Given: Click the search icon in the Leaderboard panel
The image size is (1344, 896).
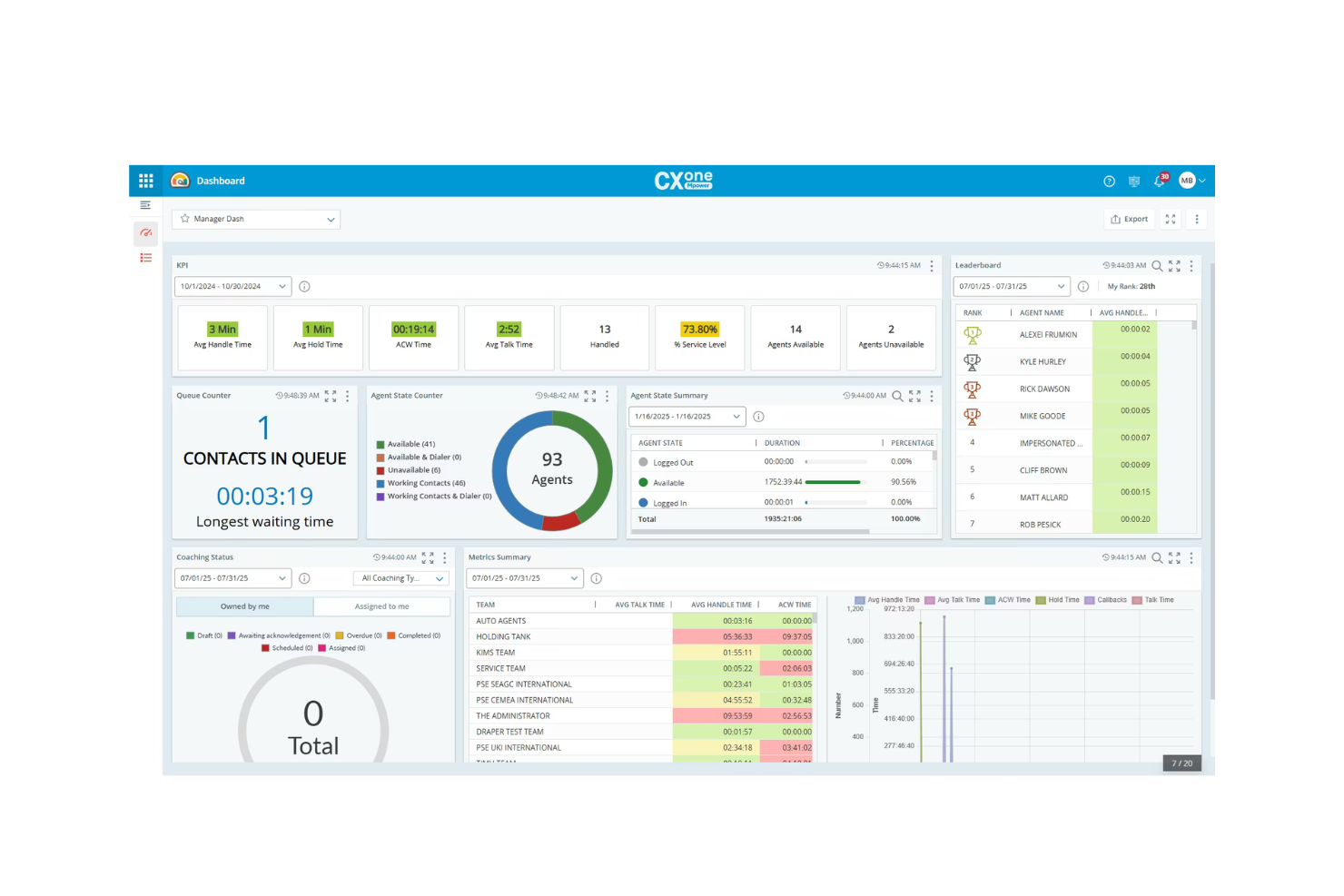Looking at the screenshot, I should click(1156, 265).
